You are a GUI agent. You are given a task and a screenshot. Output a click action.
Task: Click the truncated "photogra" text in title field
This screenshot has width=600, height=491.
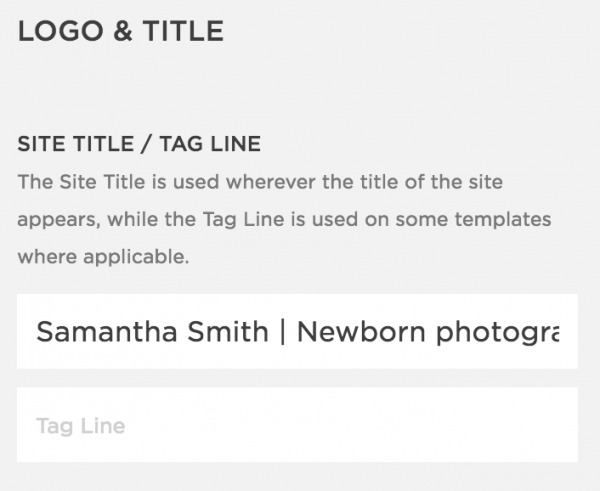(x=491, y=332)
